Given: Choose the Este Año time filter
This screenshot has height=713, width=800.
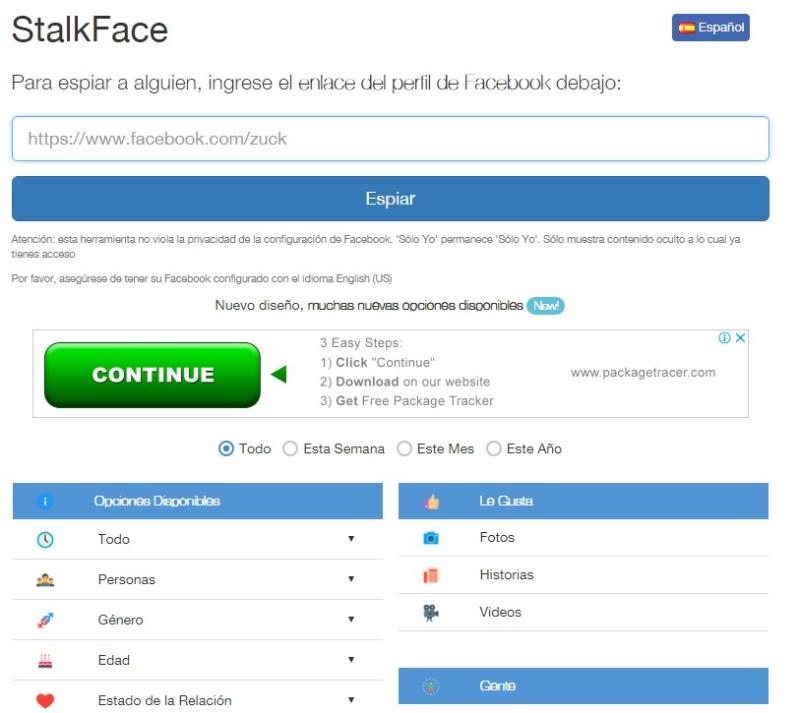Looking at the screenshot, I should coord(494,449).
